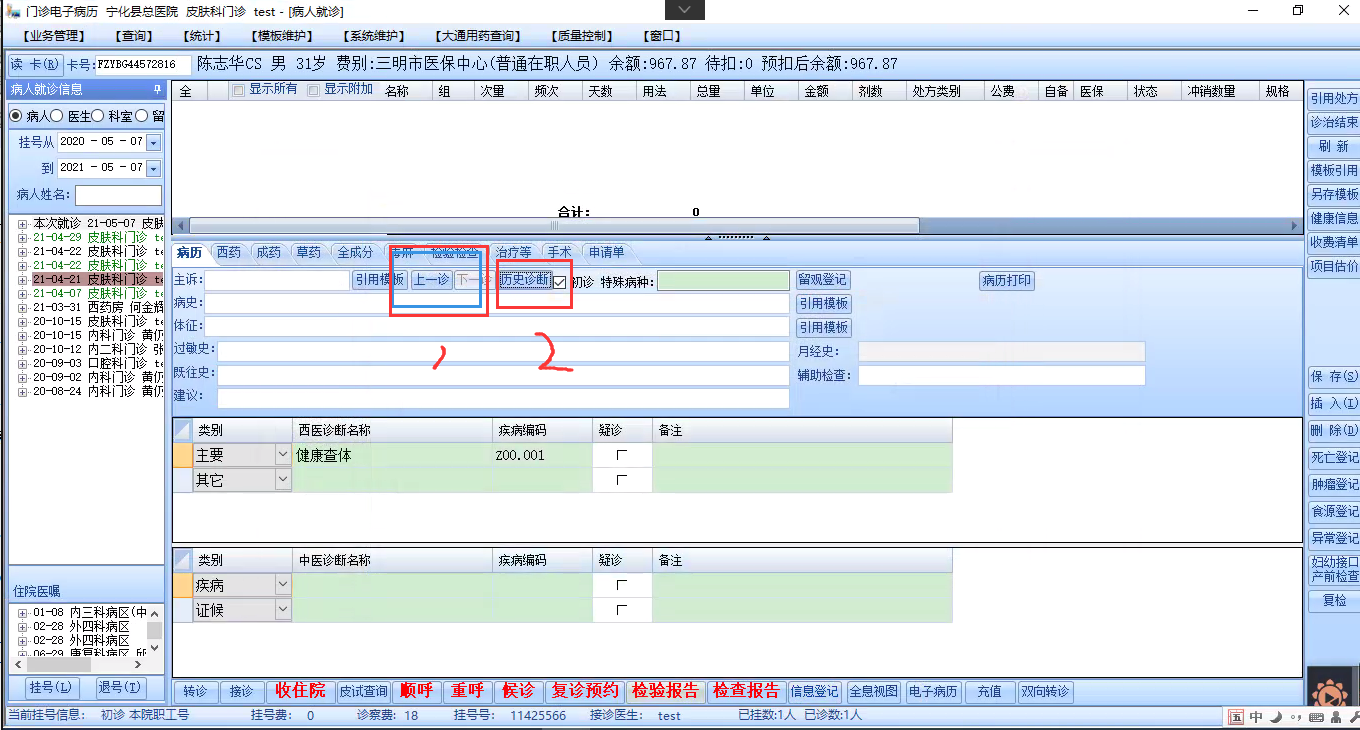Tick 疑诊 checkbox in the 证候 row

tap(622, 610)
